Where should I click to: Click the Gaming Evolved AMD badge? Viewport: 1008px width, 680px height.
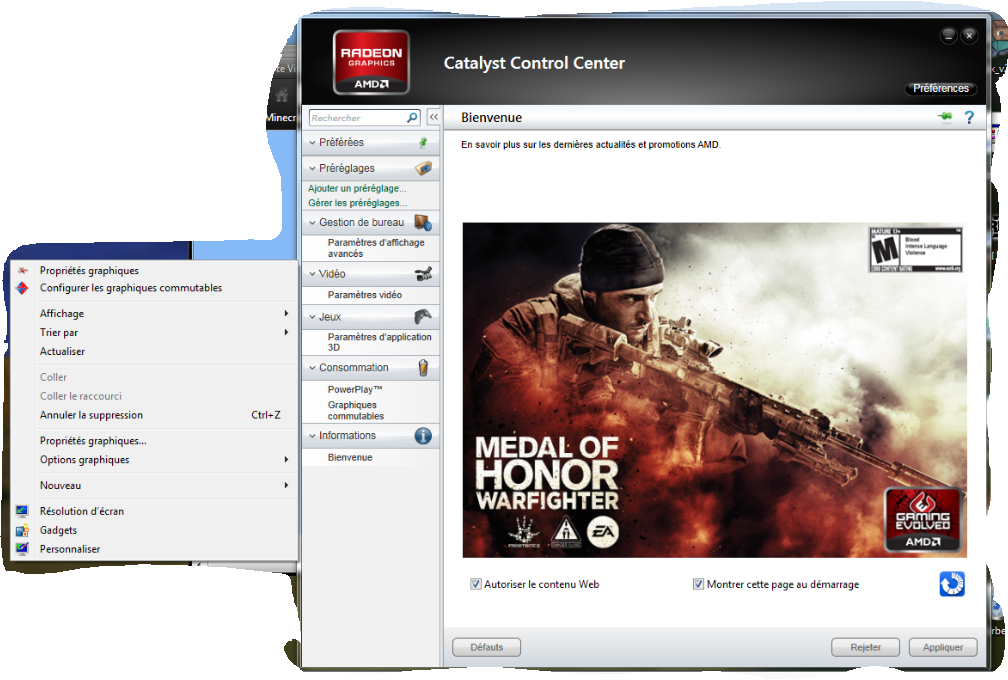pos(922,519)
